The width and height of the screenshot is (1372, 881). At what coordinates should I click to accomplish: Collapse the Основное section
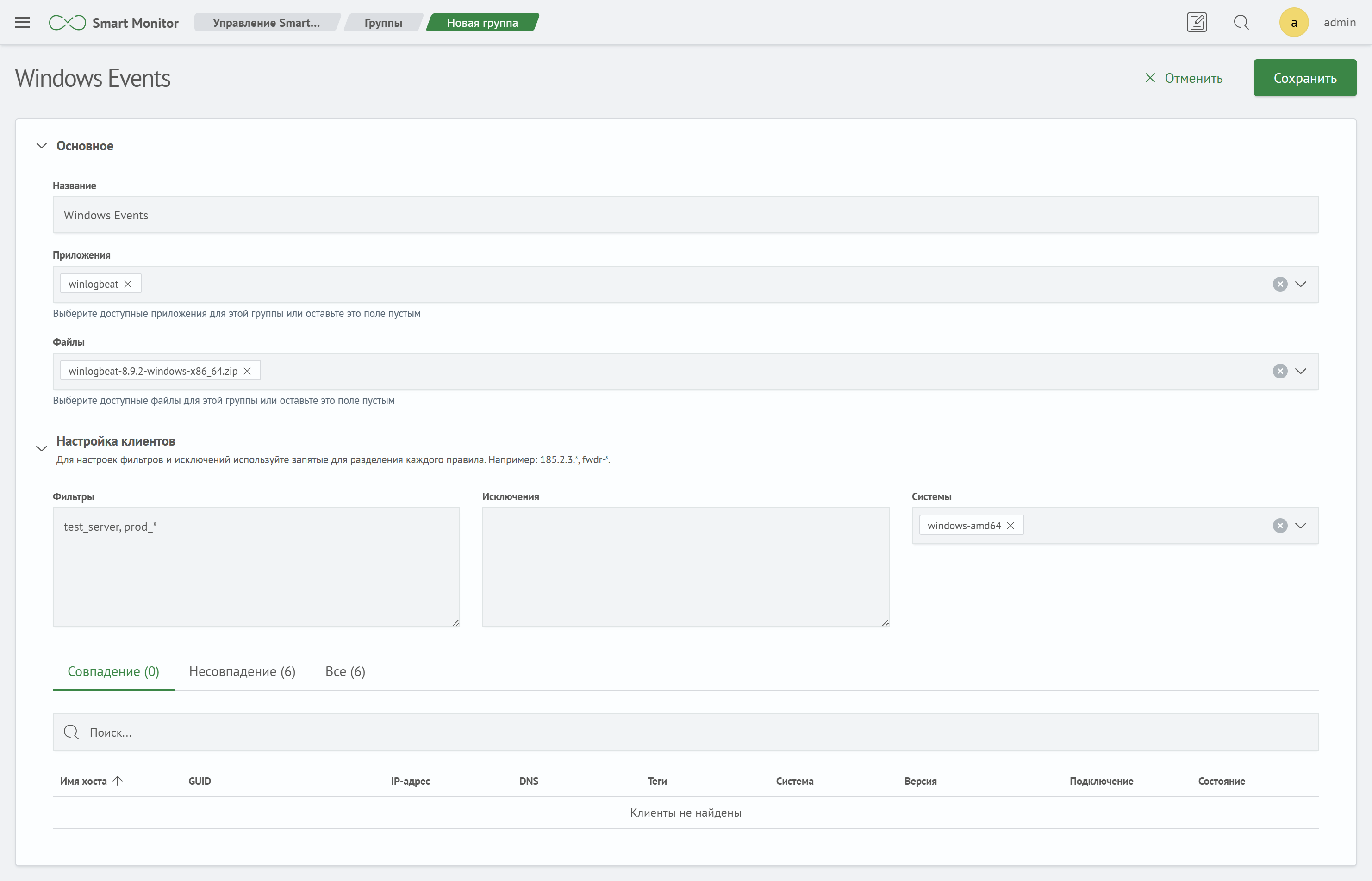[x=41, y=145]
